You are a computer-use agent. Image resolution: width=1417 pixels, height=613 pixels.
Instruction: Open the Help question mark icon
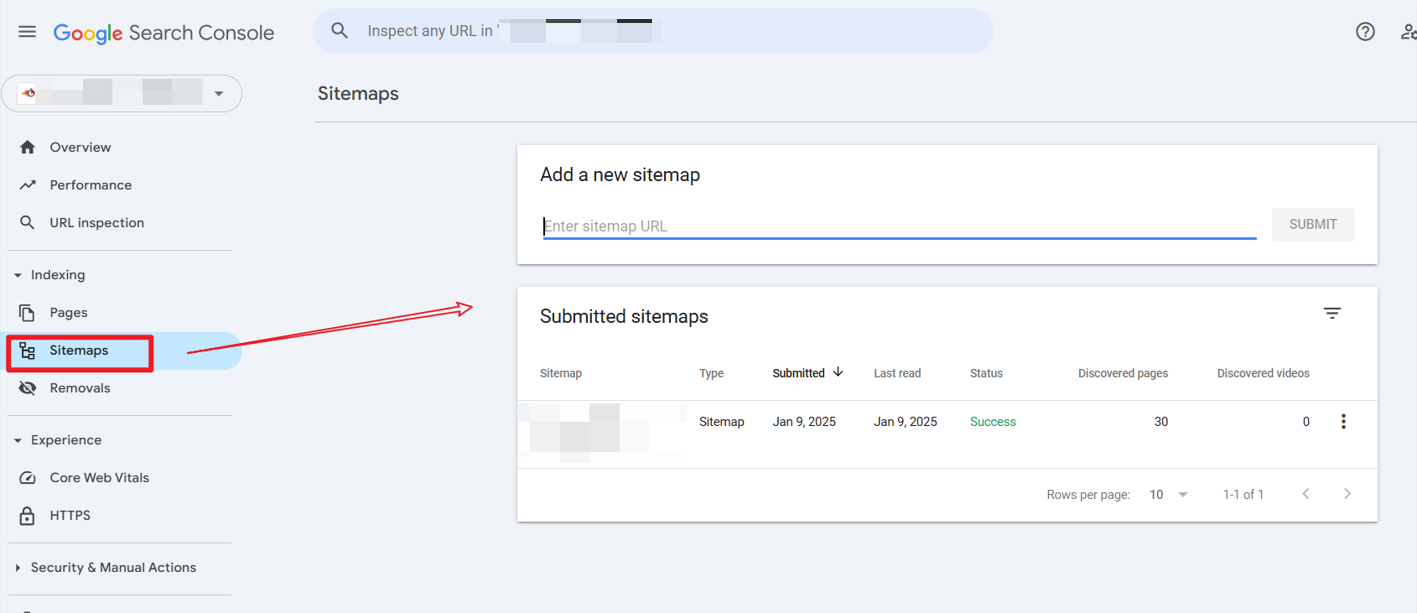pos(1365,31)
